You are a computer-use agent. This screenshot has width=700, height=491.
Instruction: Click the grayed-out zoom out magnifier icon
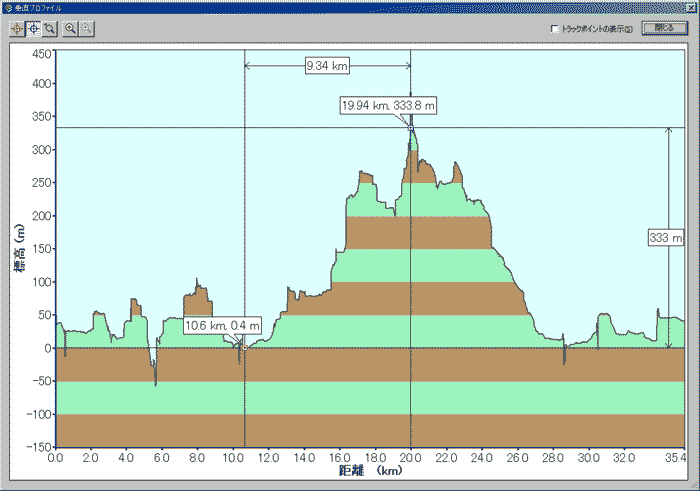(x=87, y=29)
